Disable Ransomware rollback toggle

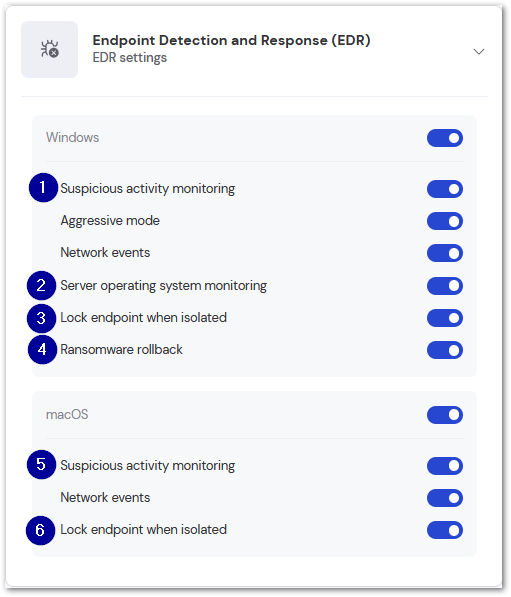pyautogui.click(x=445, y=350)
